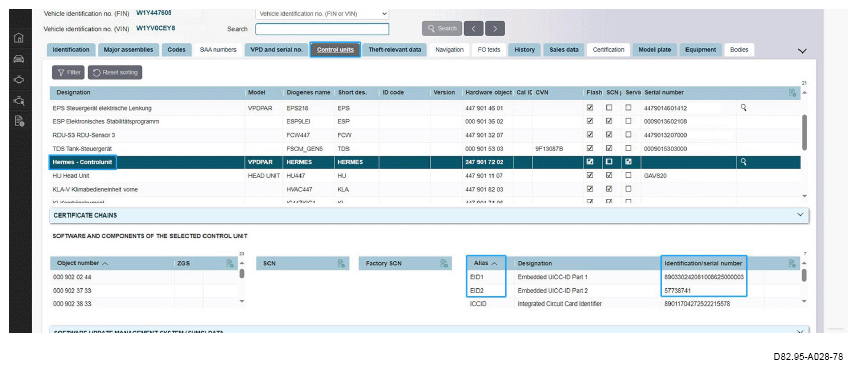The height and width of the screenshot is (369, 857).
Task: Toggle the SCN checkbox for EPS row
Action: [609, 108]
